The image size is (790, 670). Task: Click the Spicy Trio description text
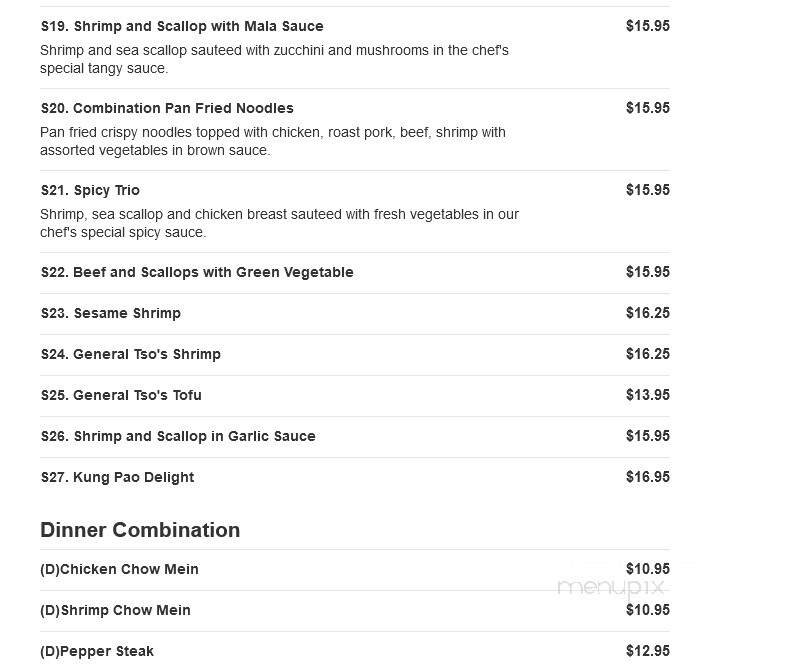tap(279, 223)
